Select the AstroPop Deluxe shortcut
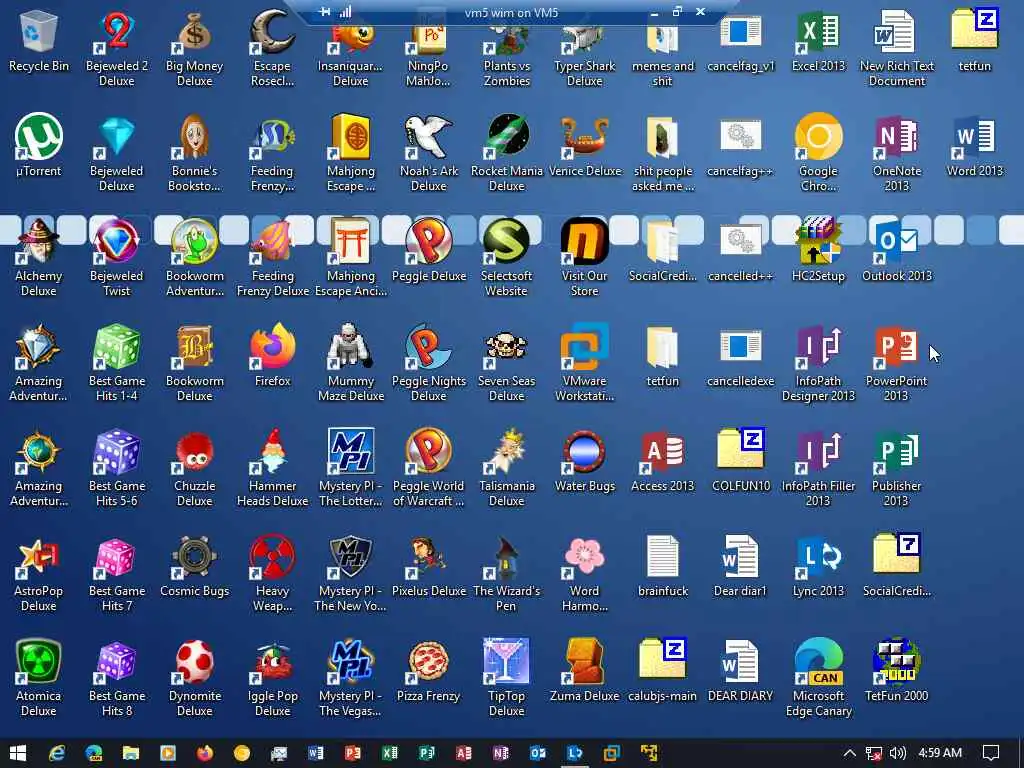This screenshot has height=768, width=1024. pyautogui.click(x=39, y=573)
